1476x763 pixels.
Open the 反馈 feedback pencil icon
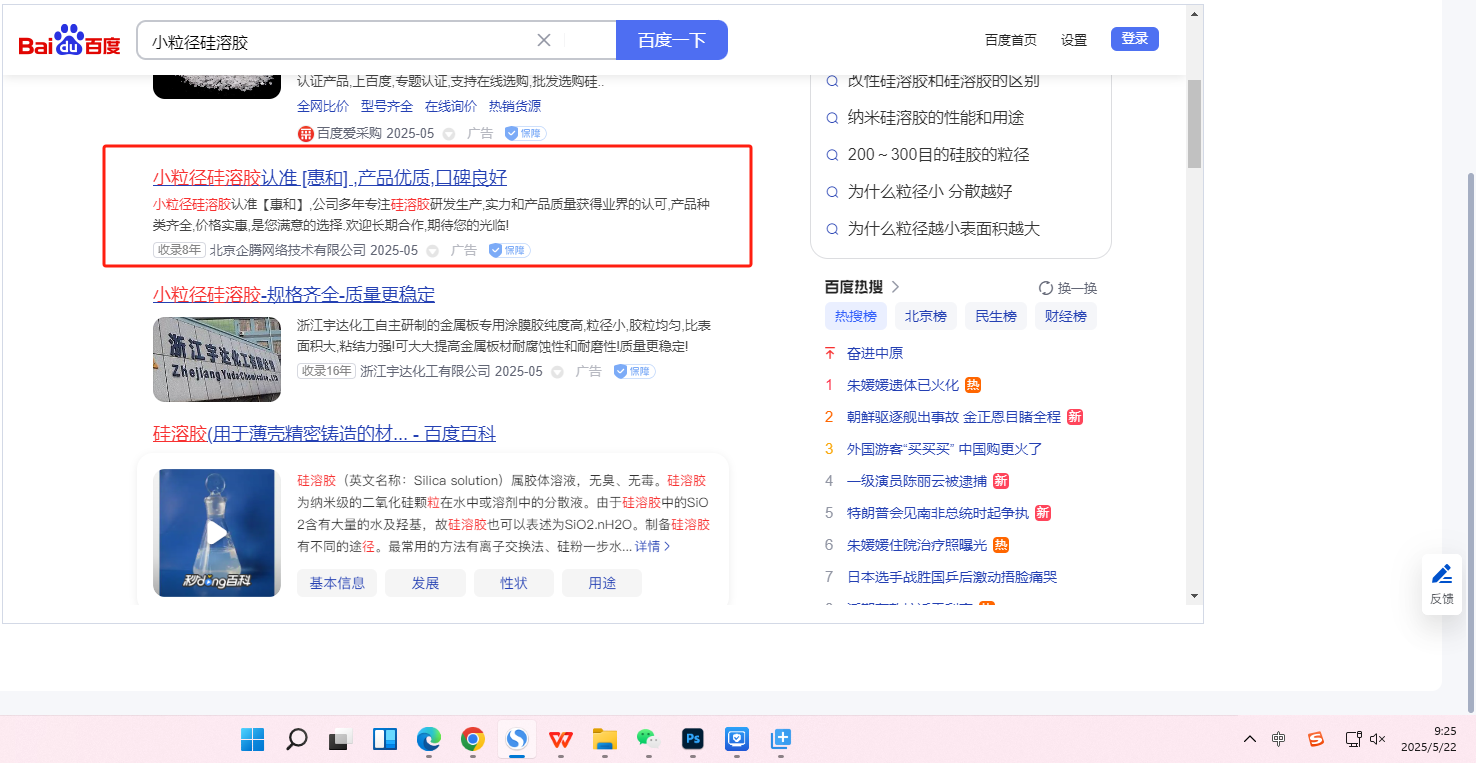click(1441, 574)
